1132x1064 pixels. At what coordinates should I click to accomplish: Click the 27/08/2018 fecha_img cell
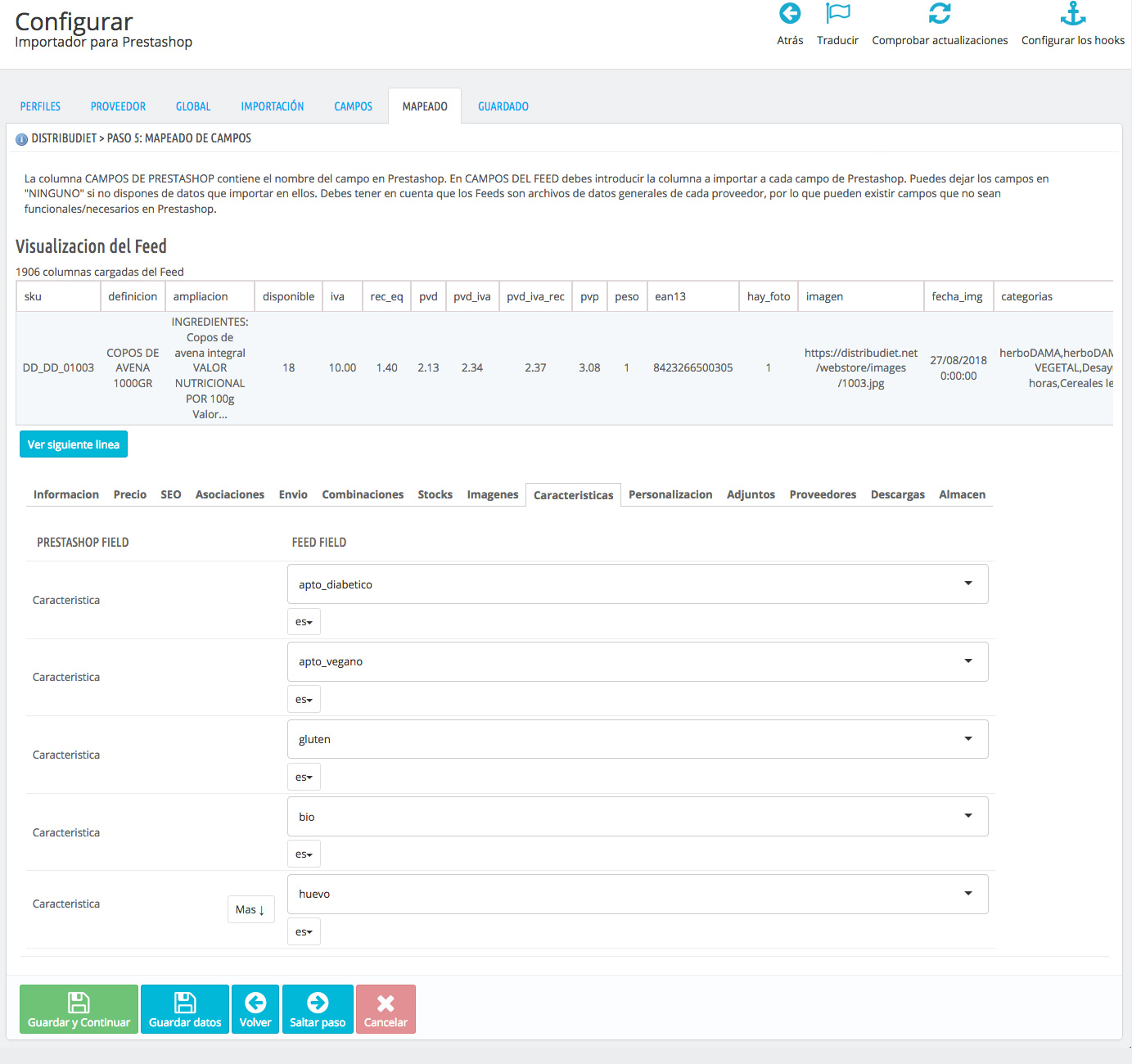[958, 368]
